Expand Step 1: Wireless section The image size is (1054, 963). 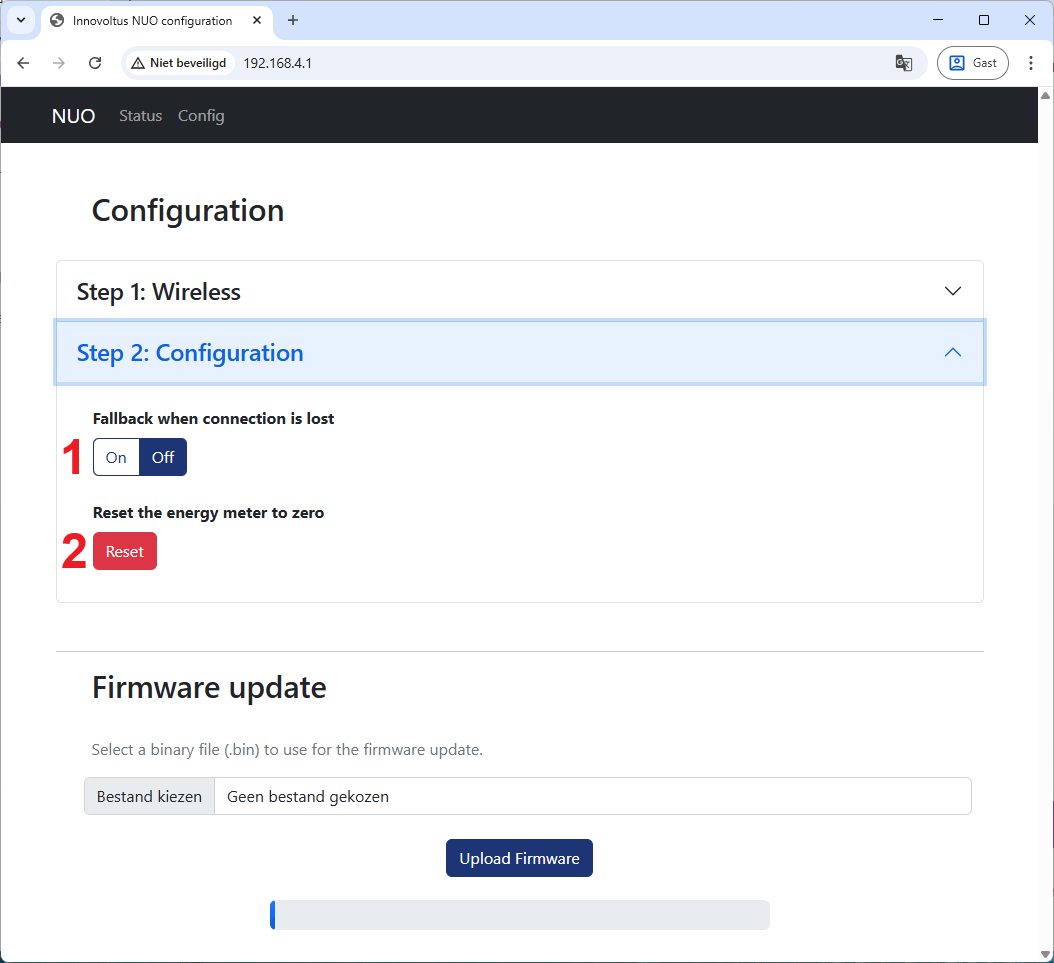[519, 291]
